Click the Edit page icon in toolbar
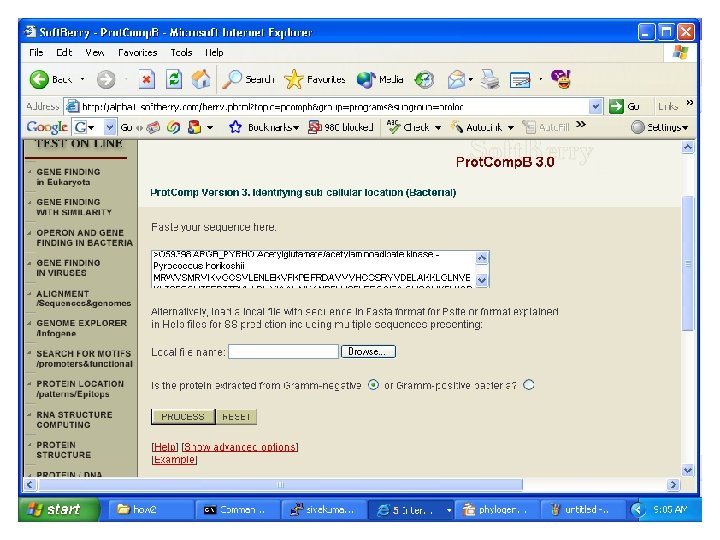 tap(520, 80)
